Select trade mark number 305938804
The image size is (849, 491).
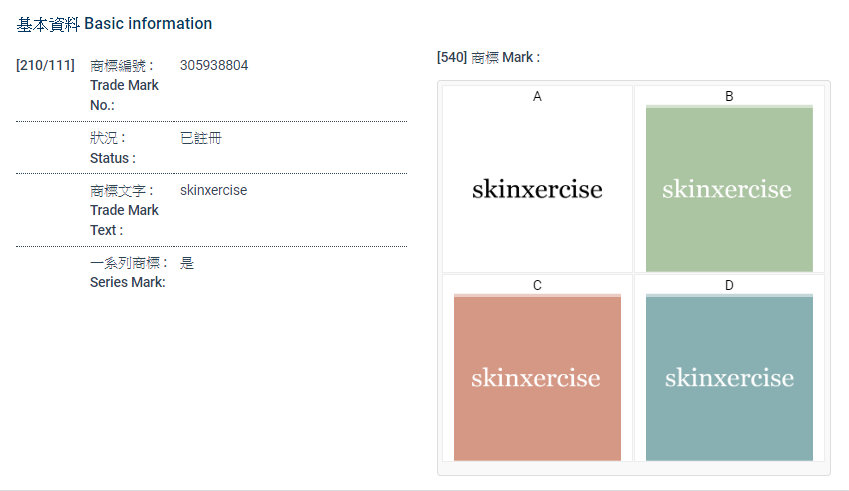click(214, 66)
